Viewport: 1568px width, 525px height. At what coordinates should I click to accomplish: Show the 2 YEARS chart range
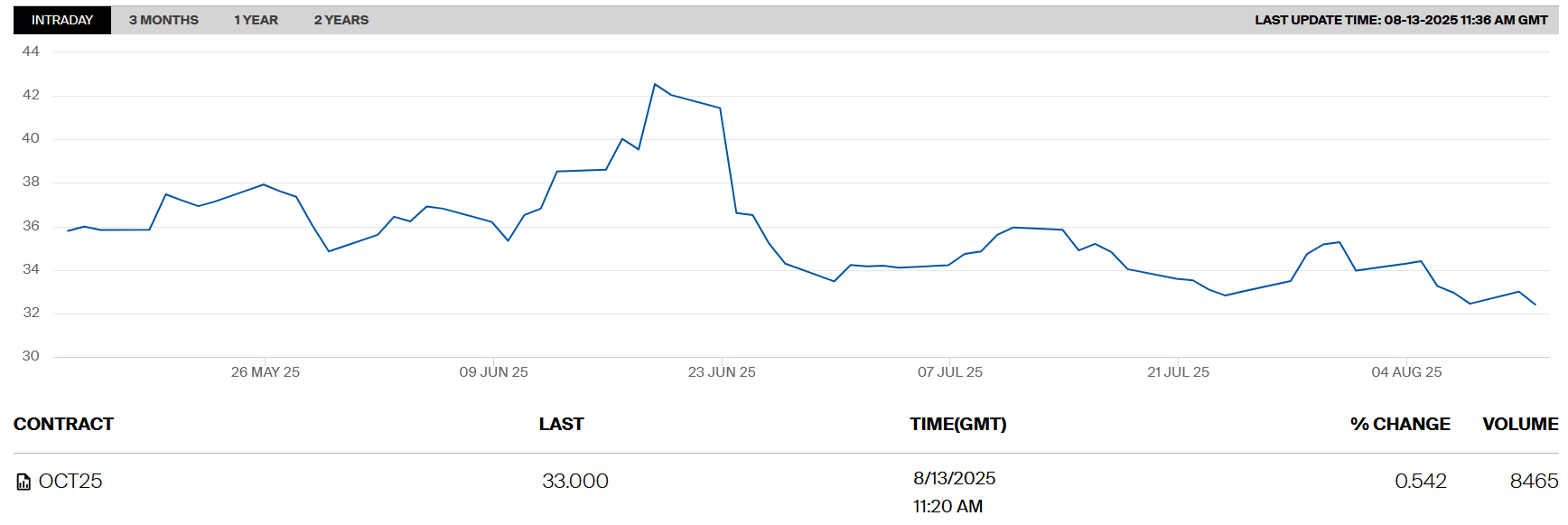coord(341,20)
